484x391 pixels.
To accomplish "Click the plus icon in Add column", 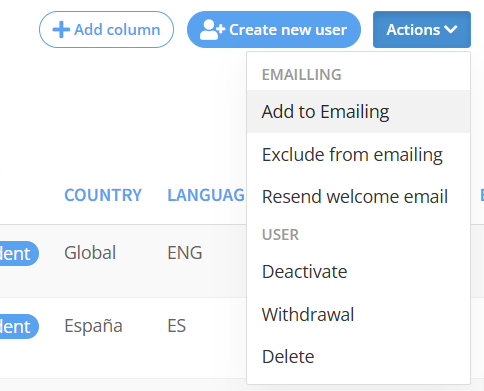I will click(61, 30).
